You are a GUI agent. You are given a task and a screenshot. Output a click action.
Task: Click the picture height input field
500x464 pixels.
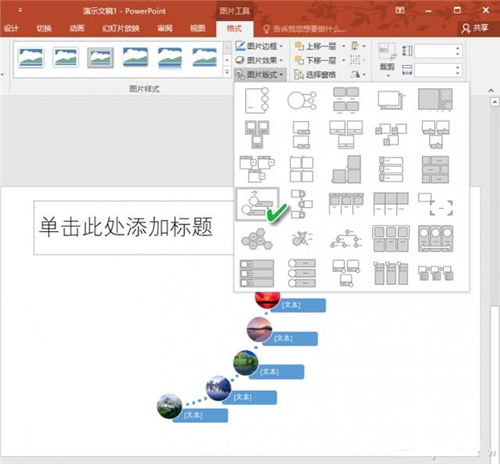point(435,51)
